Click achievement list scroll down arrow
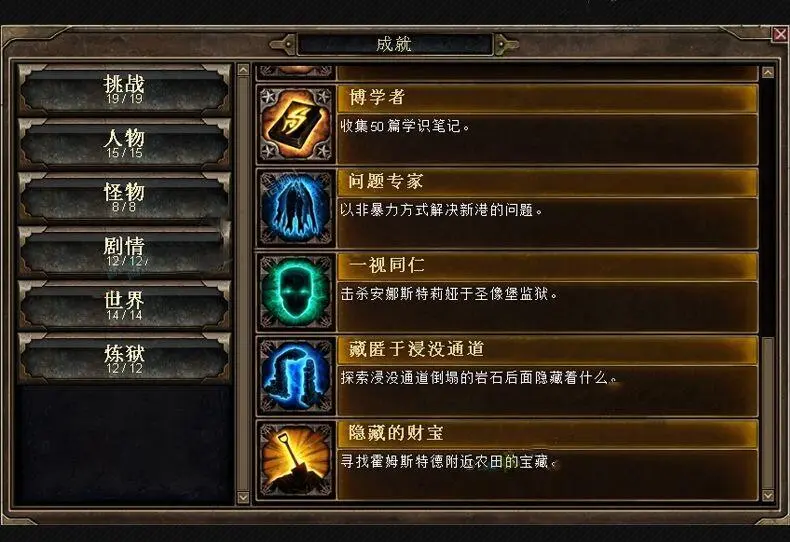790x542 pixels. tap(767, 495)
